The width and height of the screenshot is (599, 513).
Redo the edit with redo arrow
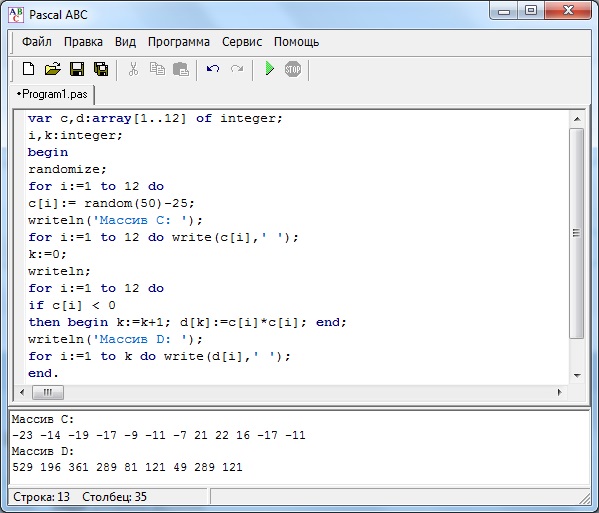[237, 69]
